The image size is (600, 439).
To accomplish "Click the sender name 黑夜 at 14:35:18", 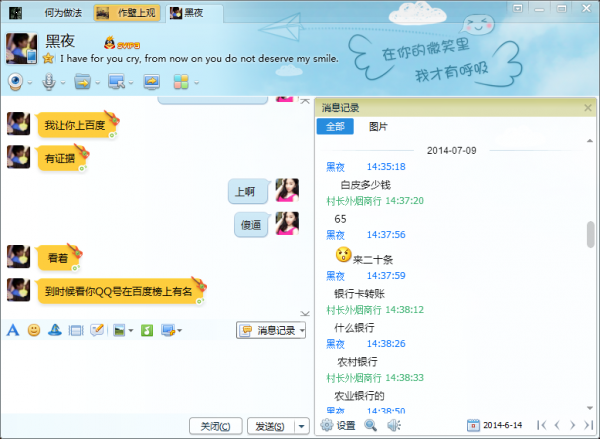I will [x=335, y=167].
